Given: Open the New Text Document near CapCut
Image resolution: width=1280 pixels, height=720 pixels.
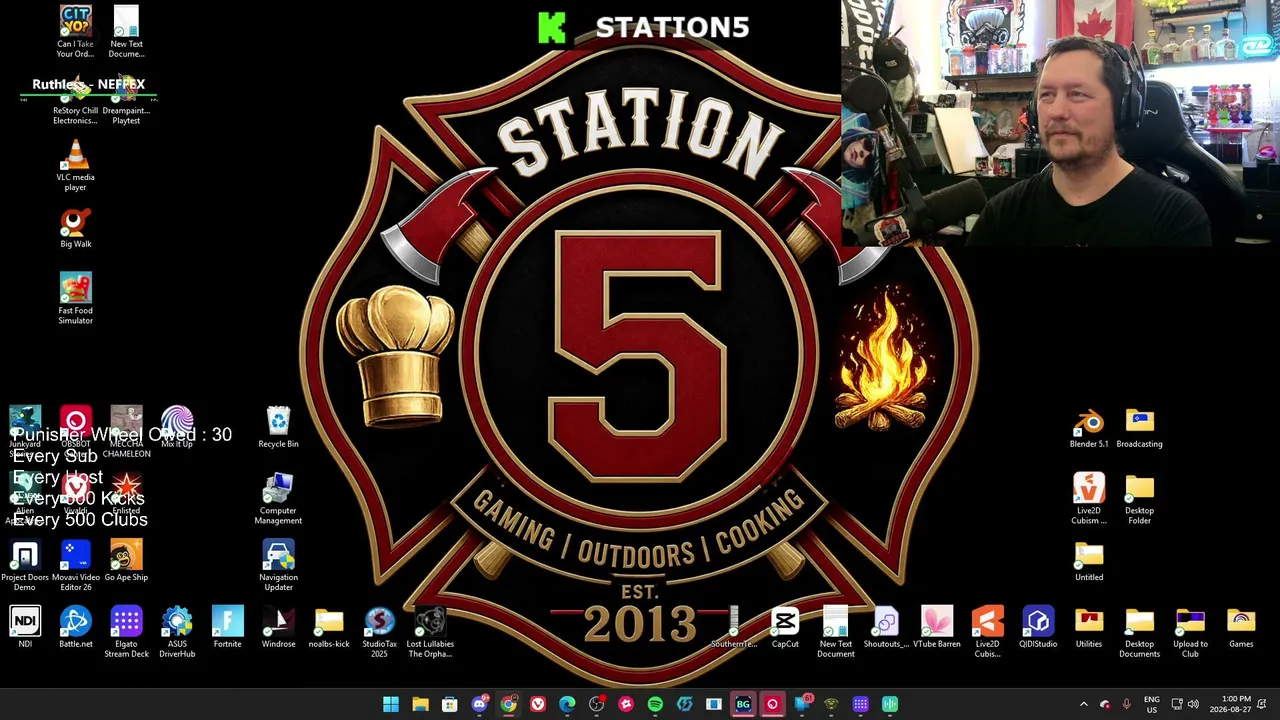Looking at the screenshot, I should point(835,633).
